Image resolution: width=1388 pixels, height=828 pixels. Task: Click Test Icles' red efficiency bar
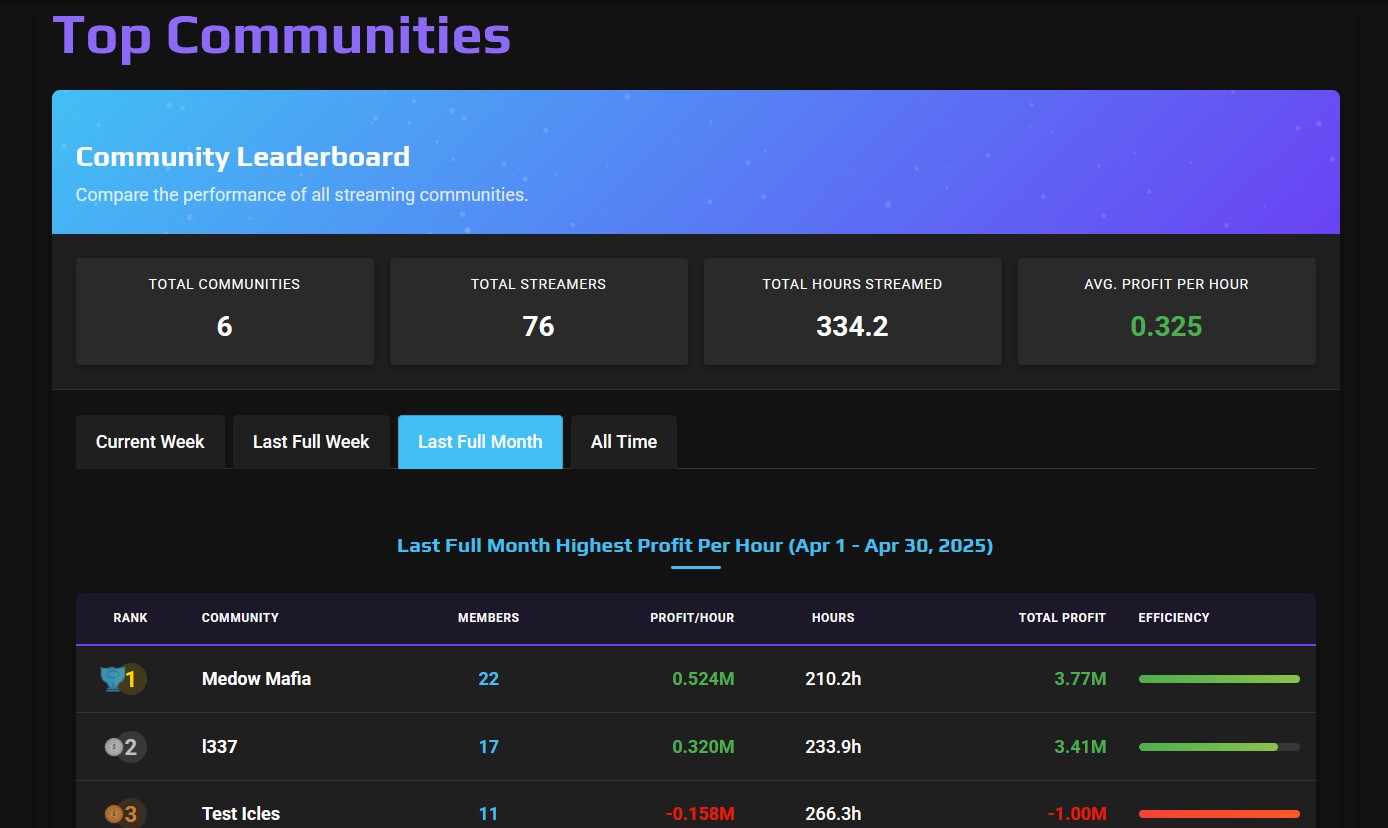(x=1219, y=814)
